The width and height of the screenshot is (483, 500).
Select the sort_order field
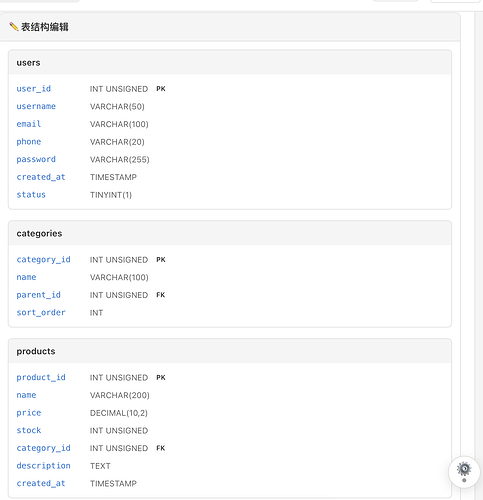click(x=41, y=313)
